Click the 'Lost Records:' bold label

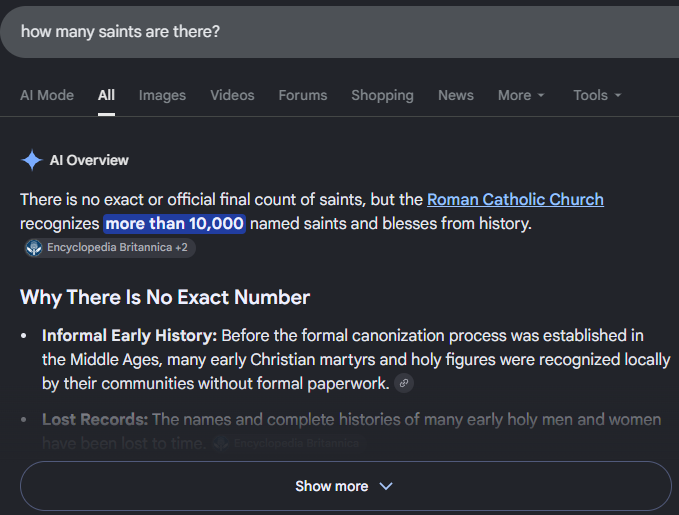95,420
